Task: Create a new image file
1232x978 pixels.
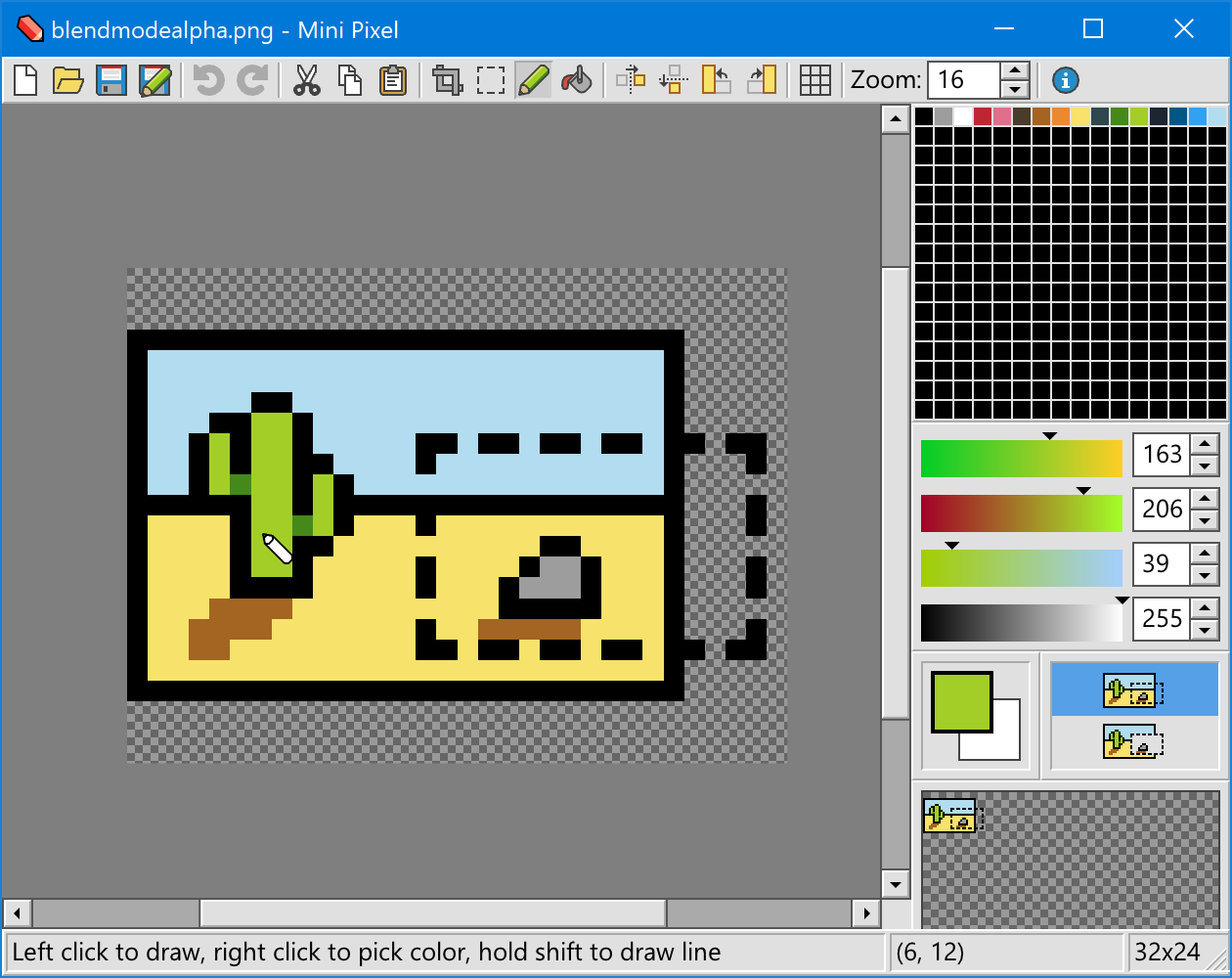Action: click(x=26, y=80)
